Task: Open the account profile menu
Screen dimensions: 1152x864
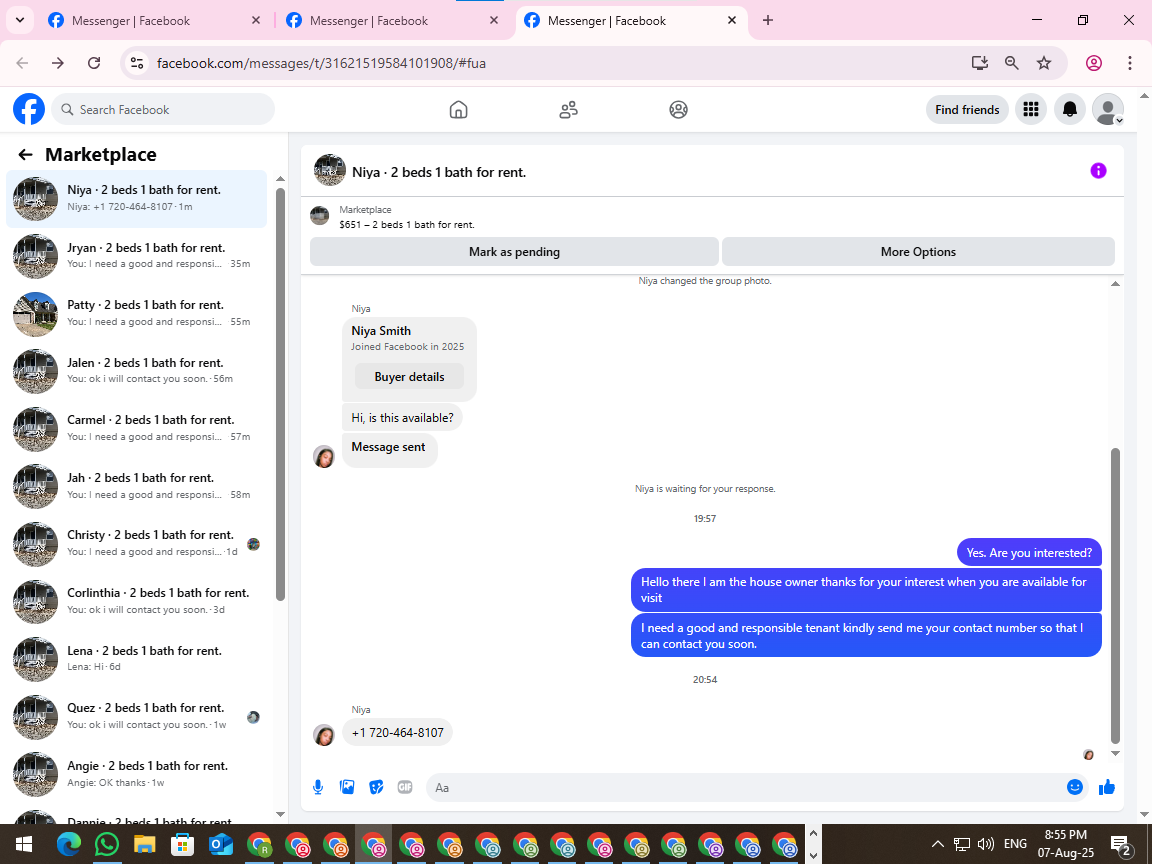Action: pyautogui.click(x=1108, y=109)
